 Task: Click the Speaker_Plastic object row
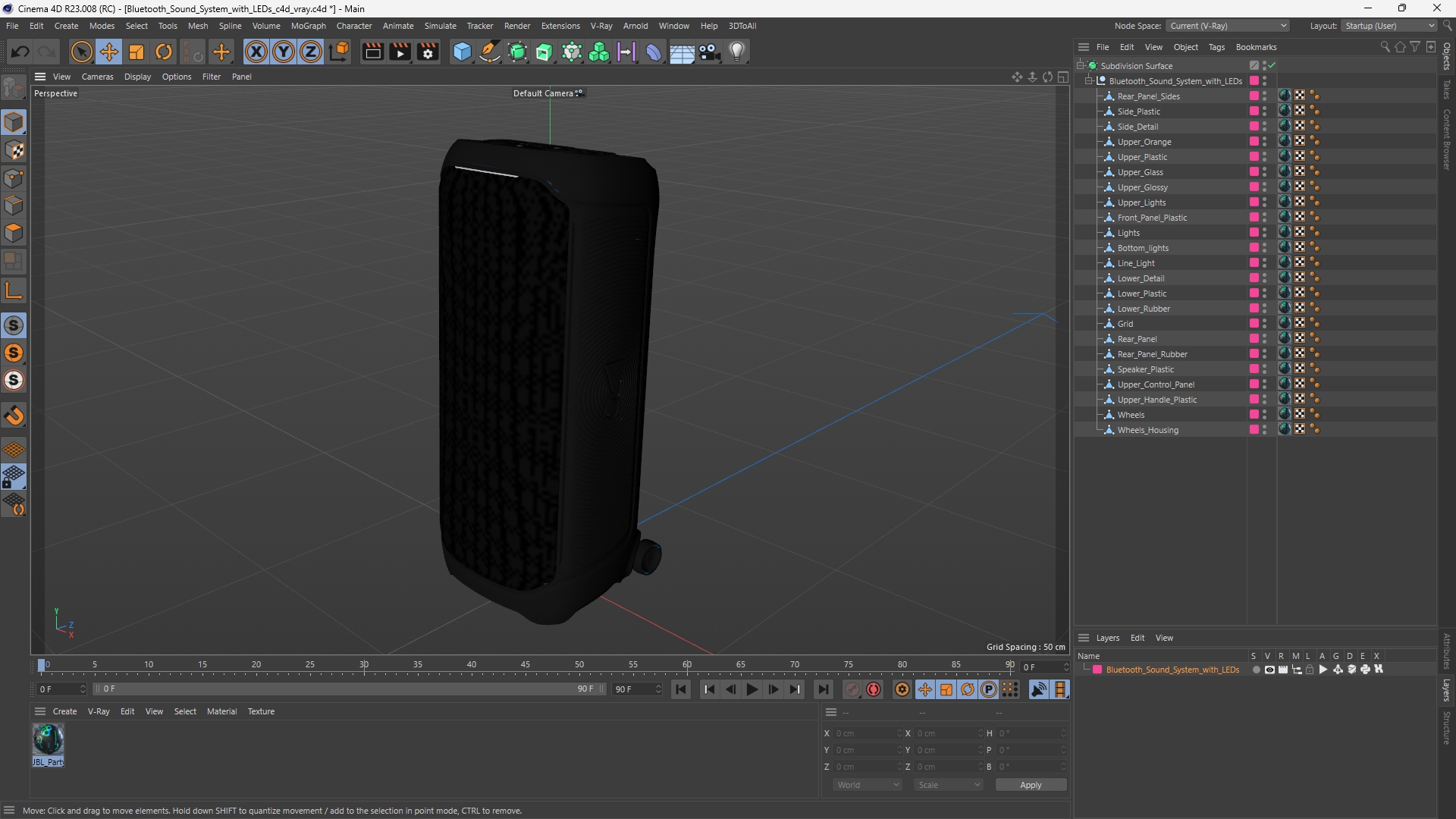click(x=1145, y=369)
